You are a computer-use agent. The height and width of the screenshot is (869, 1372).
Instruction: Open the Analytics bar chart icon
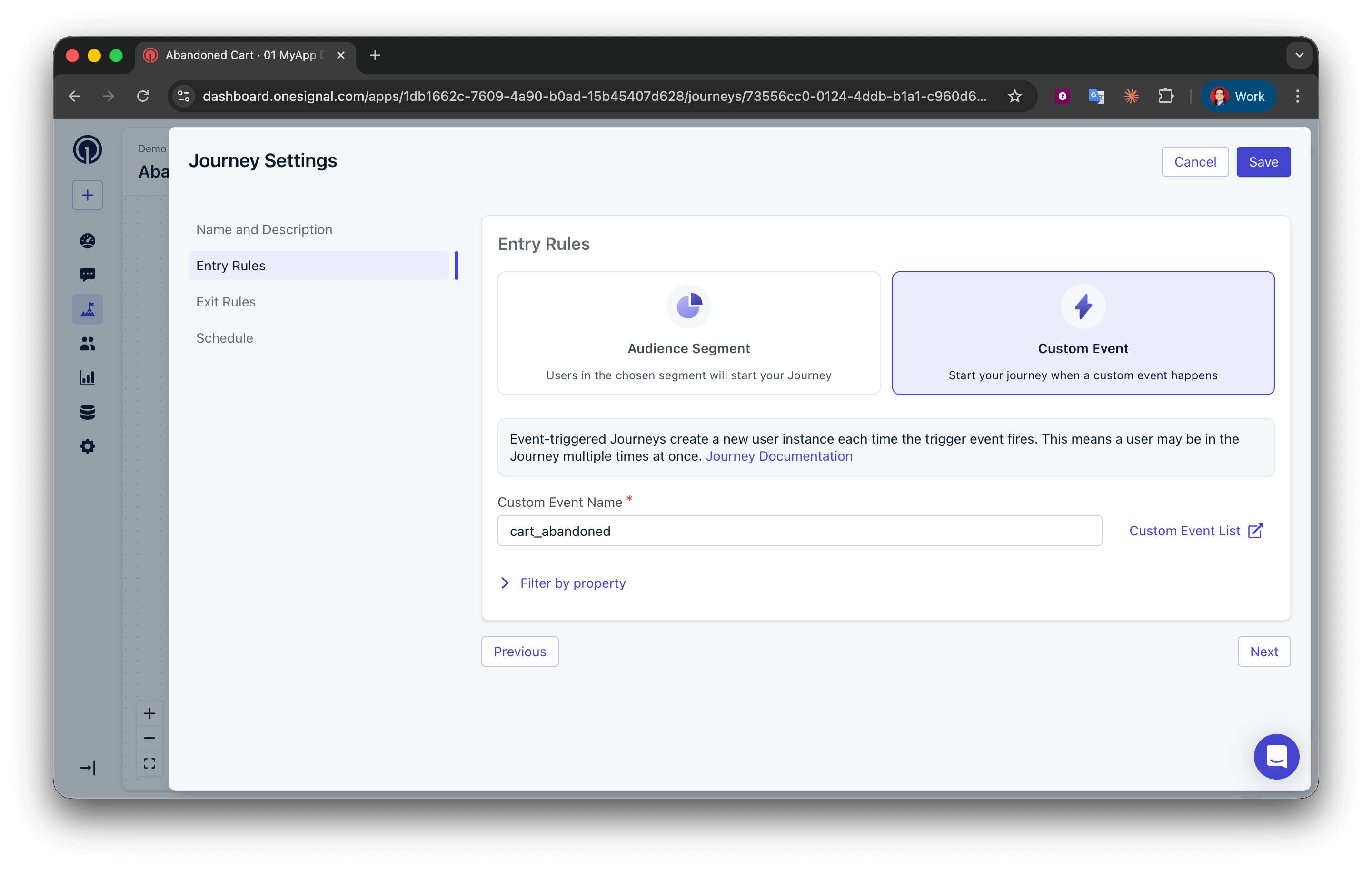click(x=87, y=377)
